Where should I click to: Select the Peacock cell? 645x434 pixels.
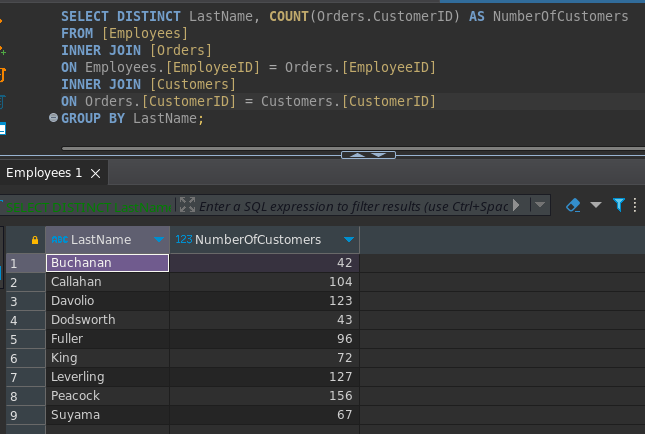107,396
